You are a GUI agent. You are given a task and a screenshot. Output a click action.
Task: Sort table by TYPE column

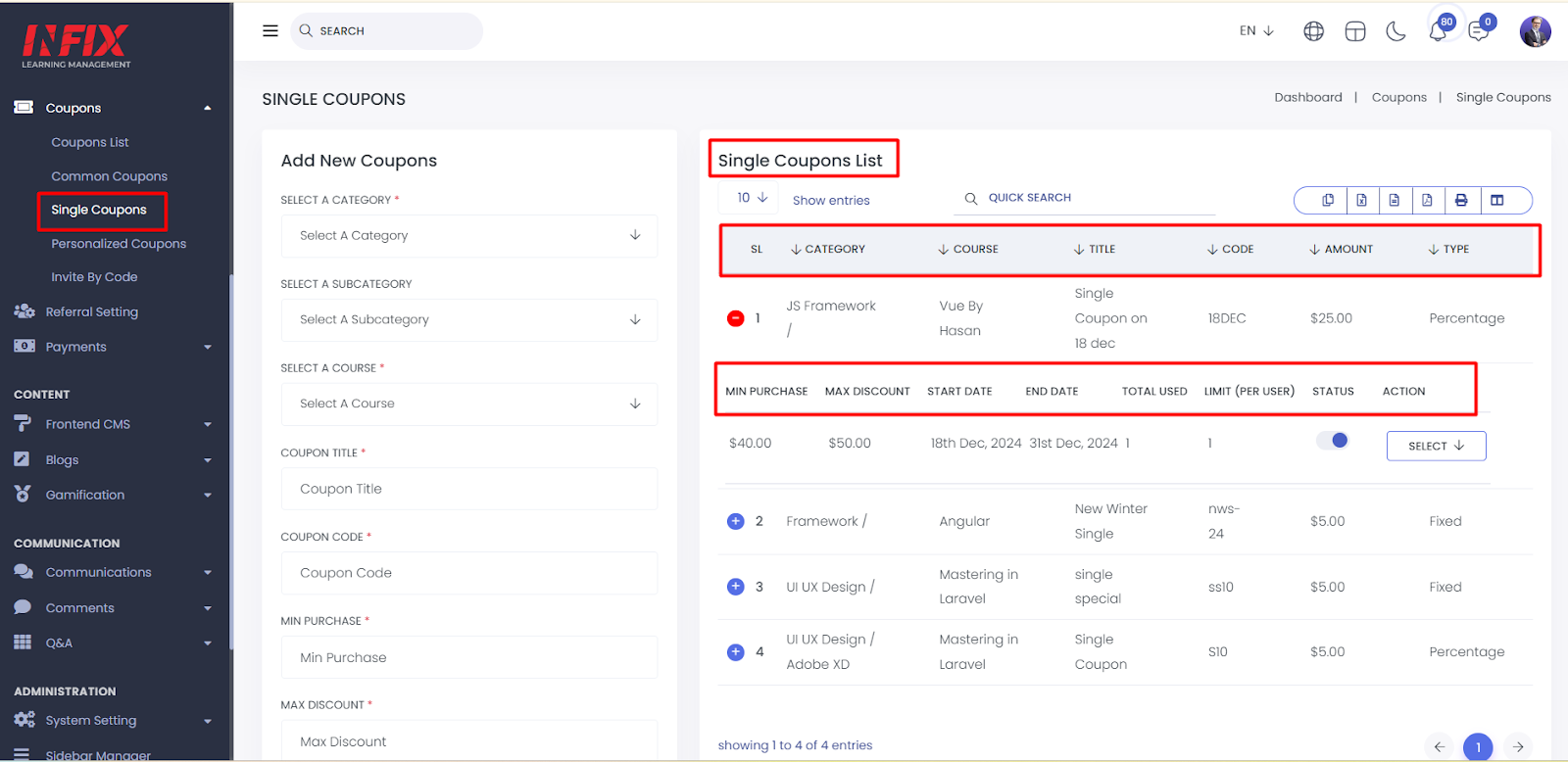pos(1448,249)
